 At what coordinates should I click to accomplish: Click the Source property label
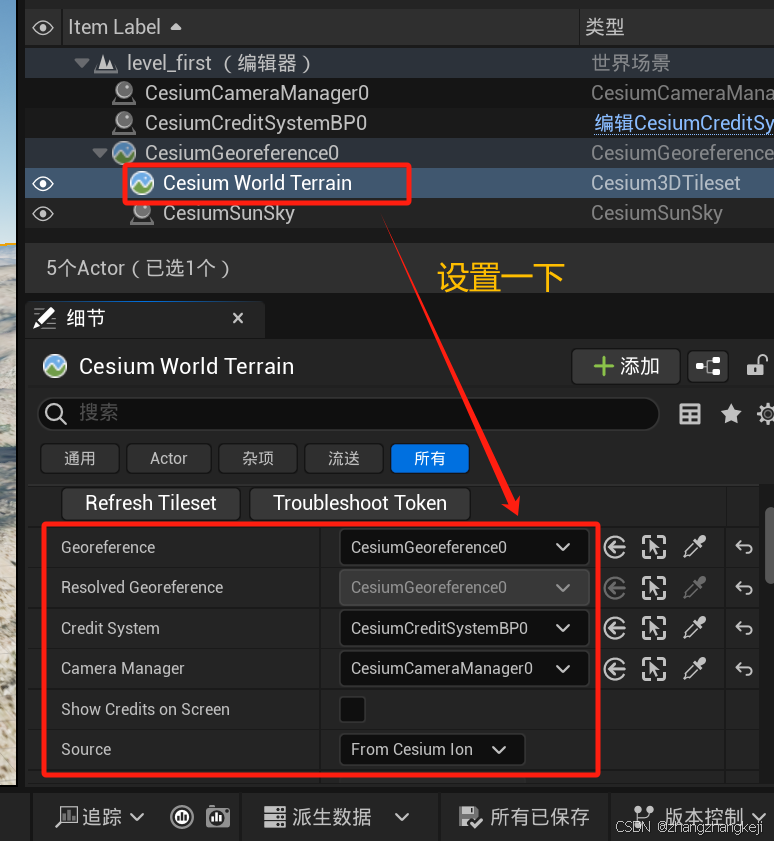(86, 749)
